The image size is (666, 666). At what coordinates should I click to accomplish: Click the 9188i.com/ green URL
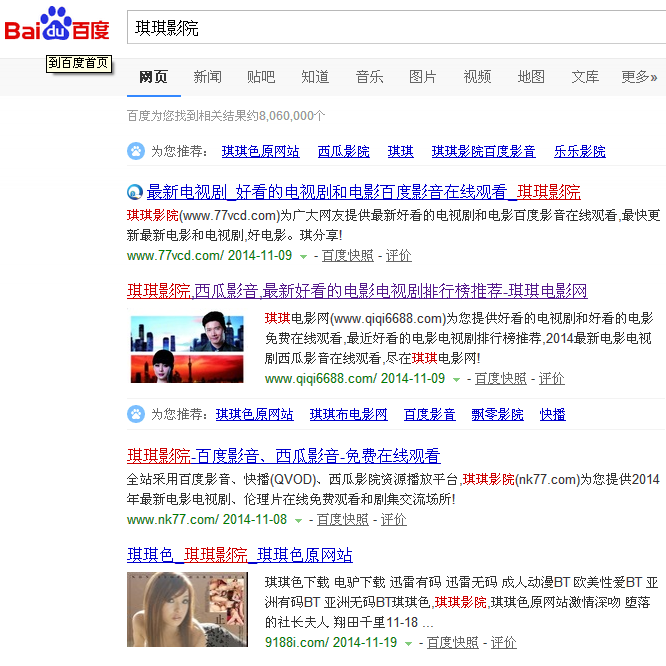tap(296, 643)
